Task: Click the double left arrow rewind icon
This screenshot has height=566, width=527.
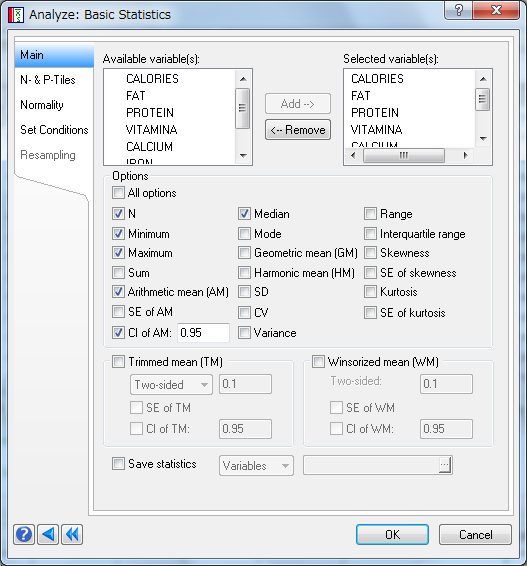Action: tap(72, 534)
